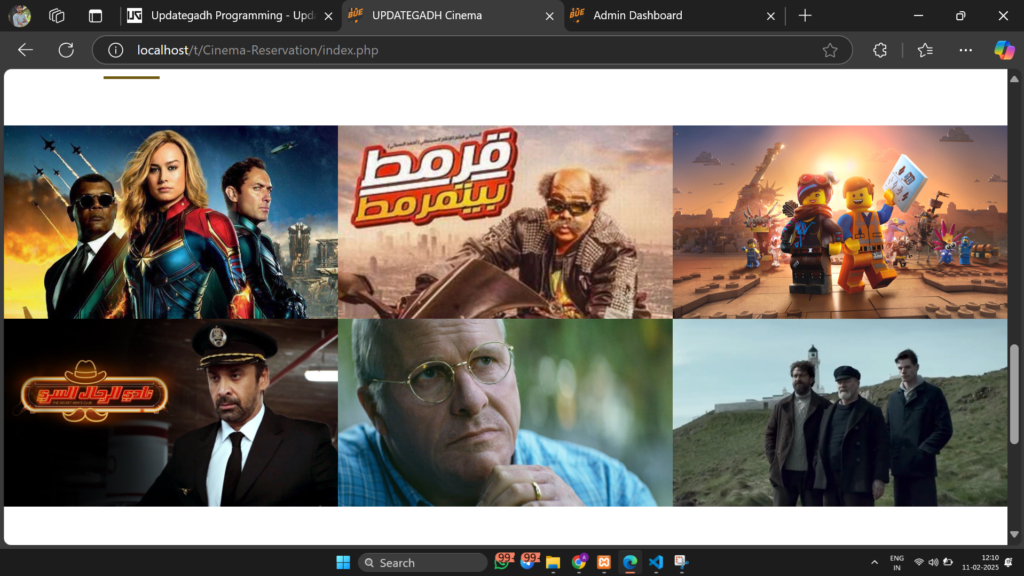The image size is (1024, 576).
Task: Click the page scroll down arrow
Action: pos(1014,534)
